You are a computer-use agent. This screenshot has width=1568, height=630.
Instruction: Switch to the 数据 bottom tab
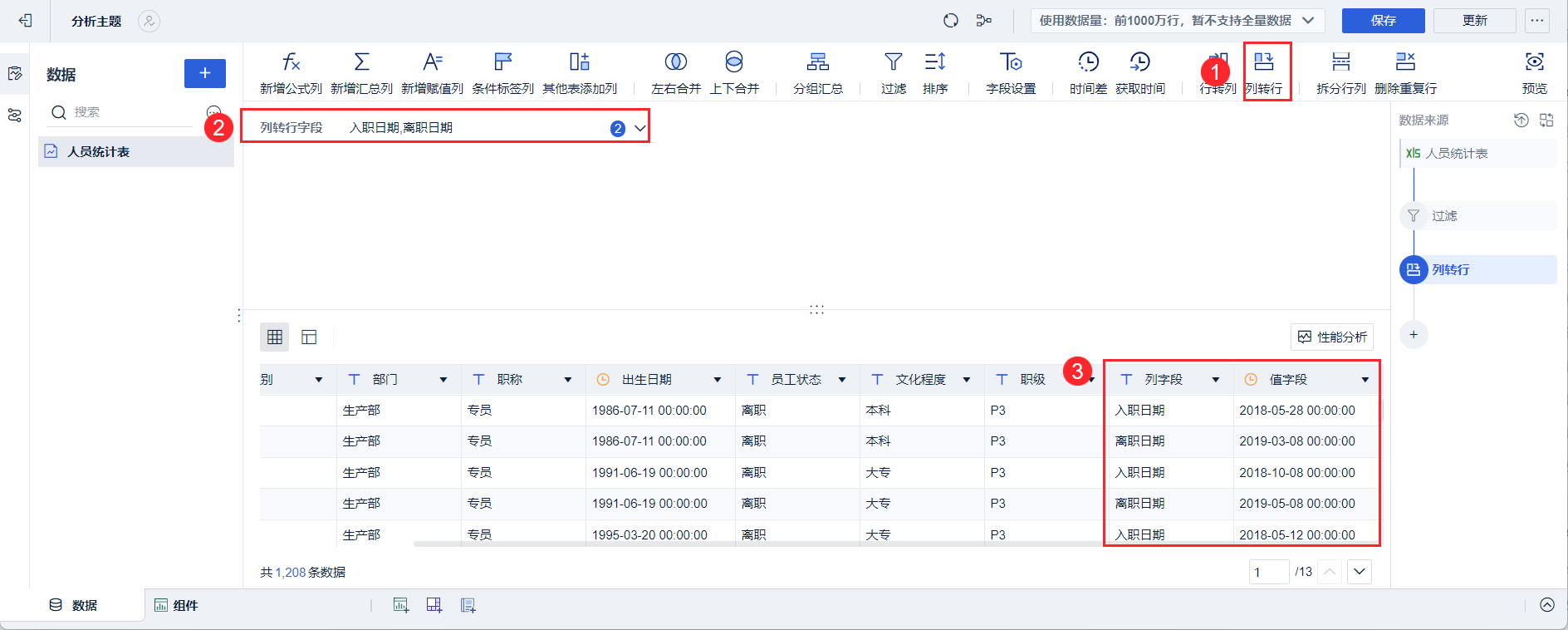click(x=73, y=605)
